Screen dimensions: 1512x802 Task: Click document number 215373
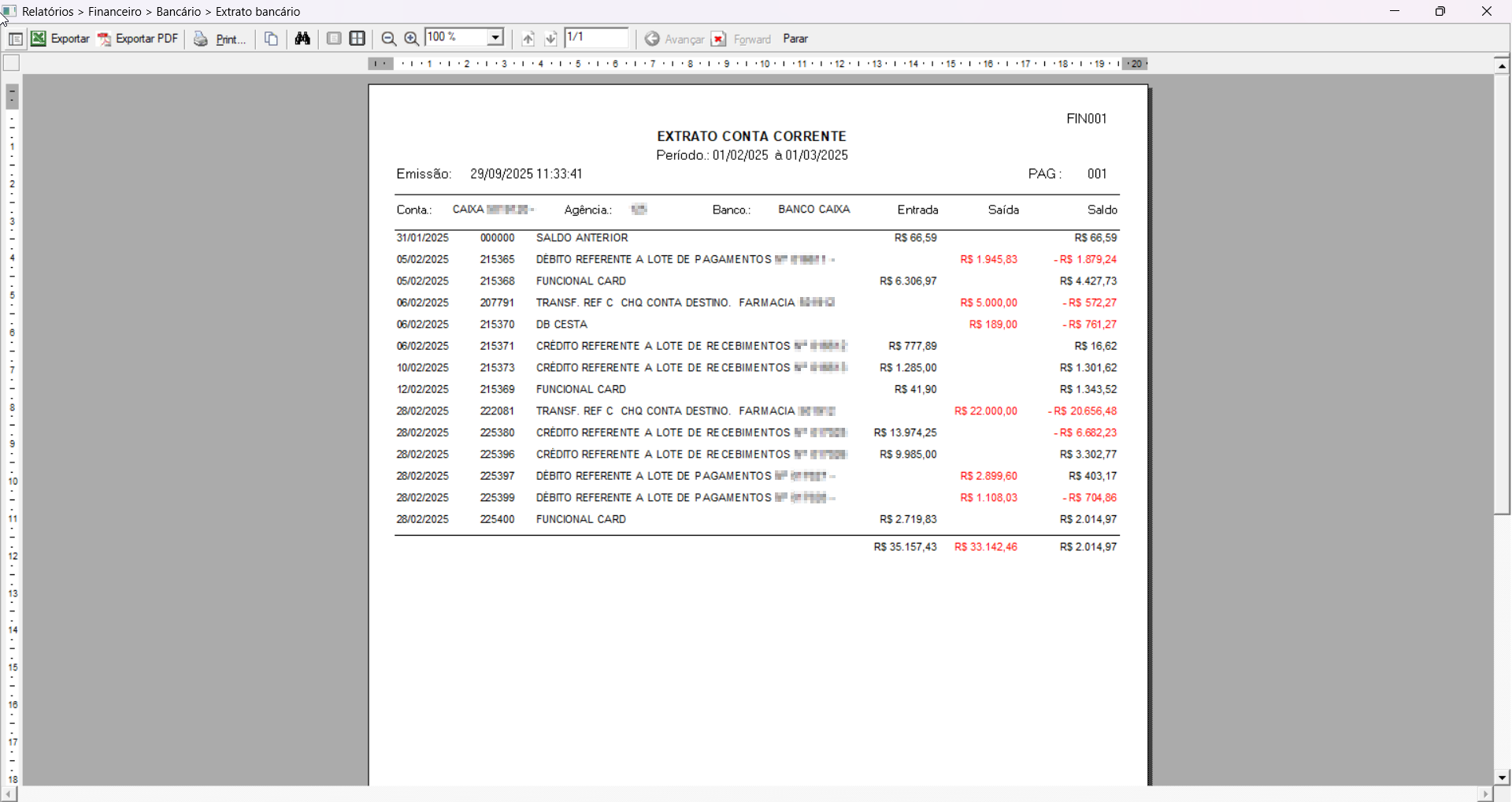[x=498, y=368]
